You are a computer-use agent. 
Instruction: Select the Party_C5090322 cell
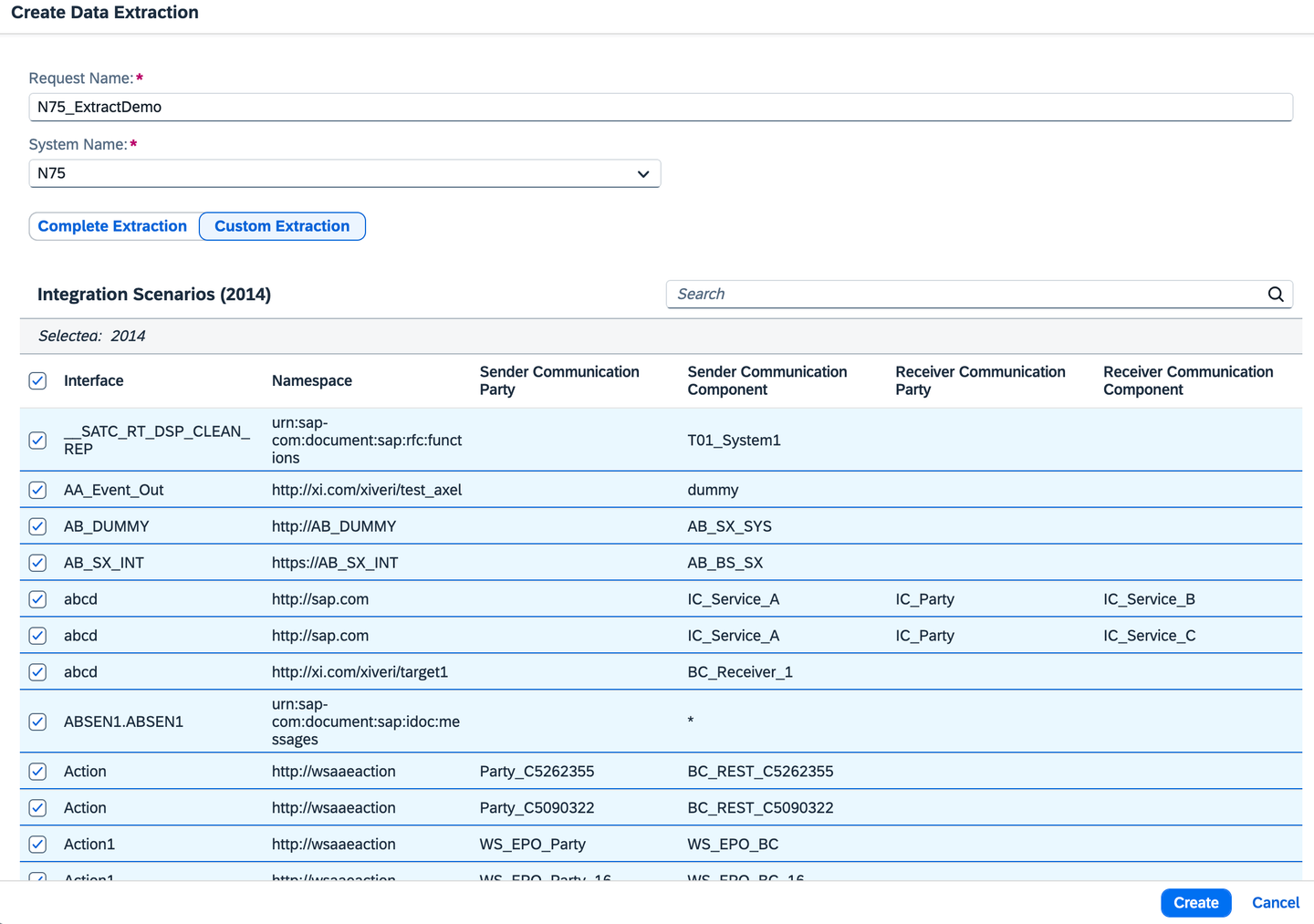click(537, 808)
